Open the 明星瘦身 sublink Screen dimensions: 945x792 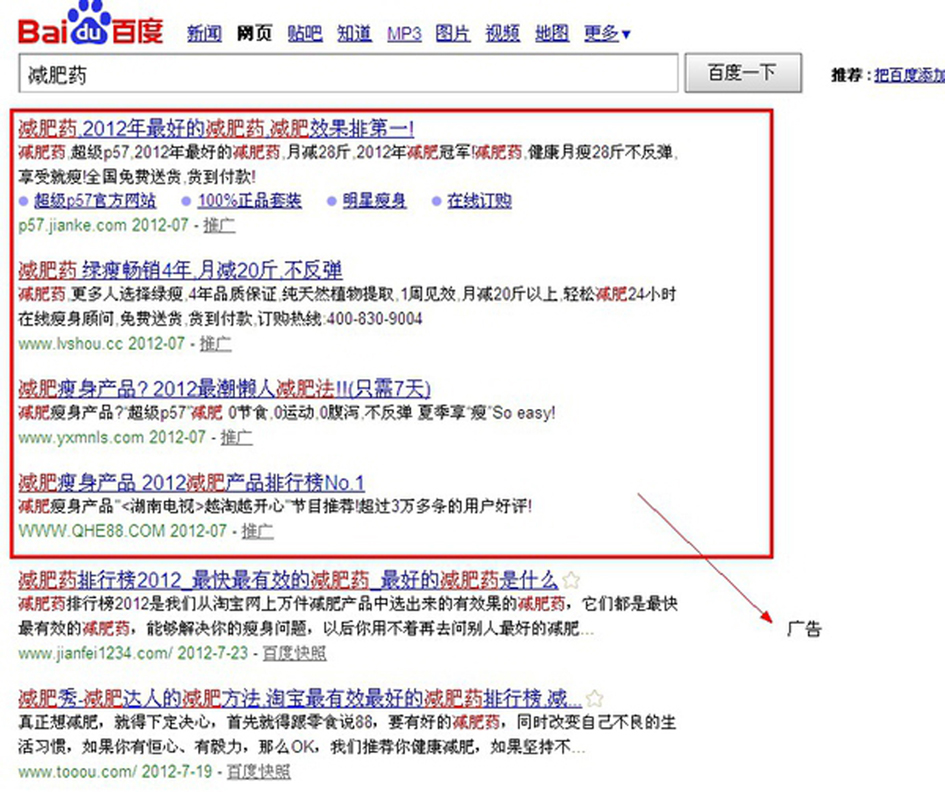coord(374,201)
